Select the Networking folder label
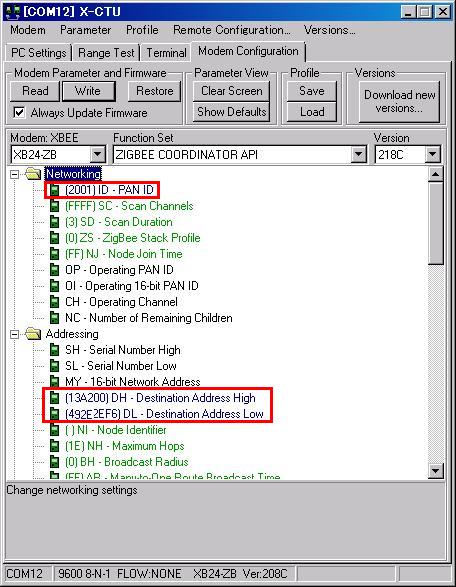The height and width of the screenshot is (587, 456). pos(73,174)
